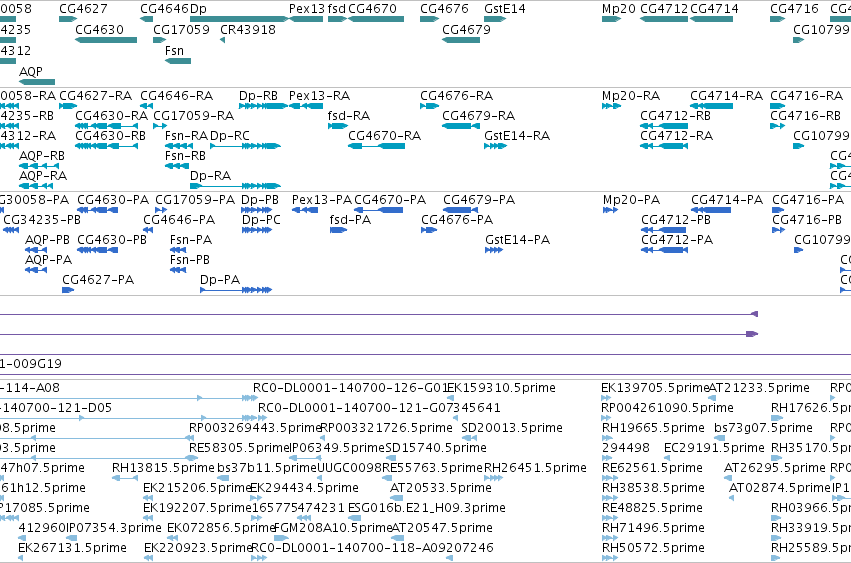The height and width of the screenshot is (563, 851).
Task: Open the CG34235-PB protein label
Action: coord(42,220)
